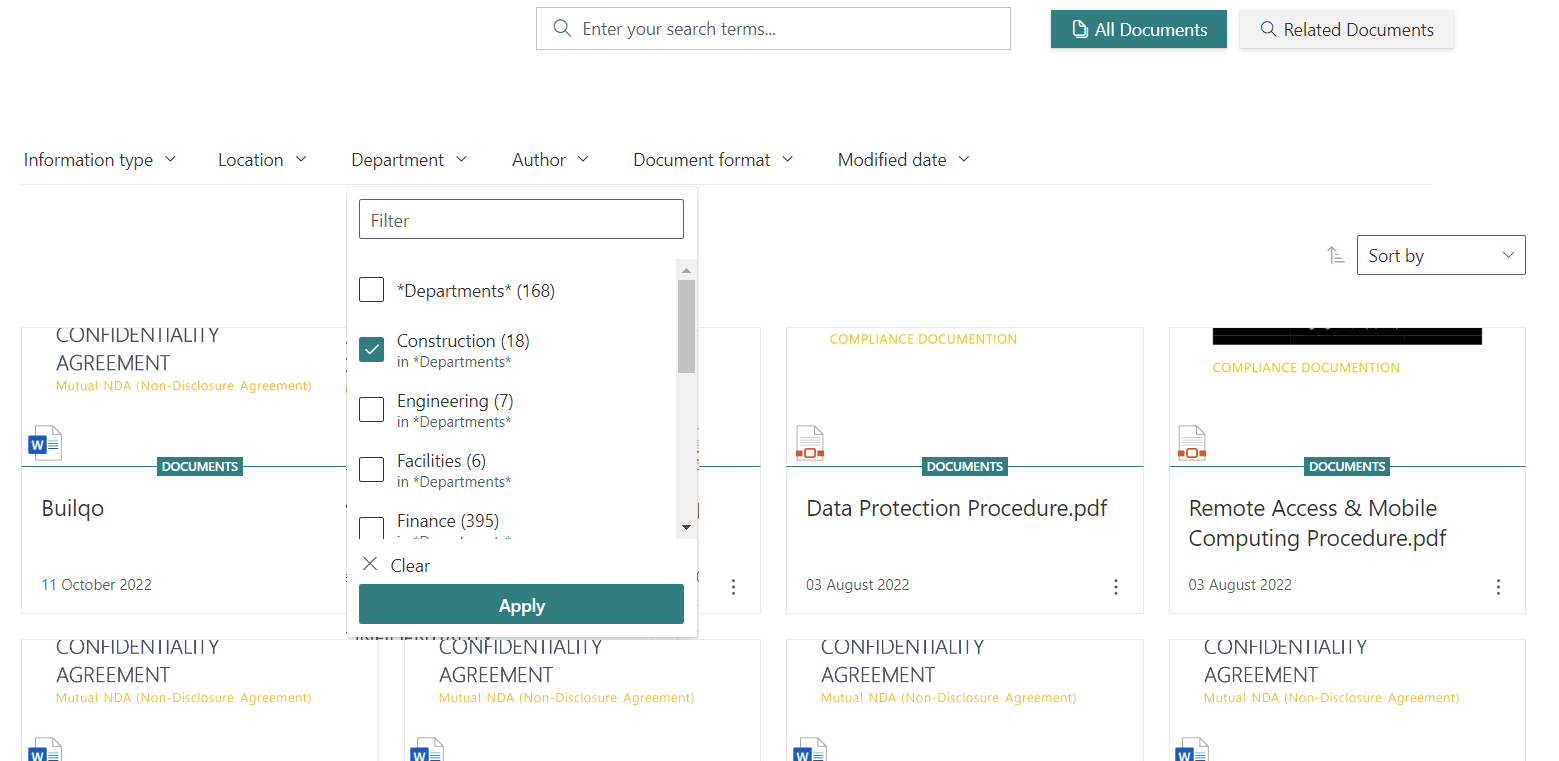Viewport: 1559px width, 761px height.
Task: Click inside the Filter text field
Action: (x=521, y=218)
